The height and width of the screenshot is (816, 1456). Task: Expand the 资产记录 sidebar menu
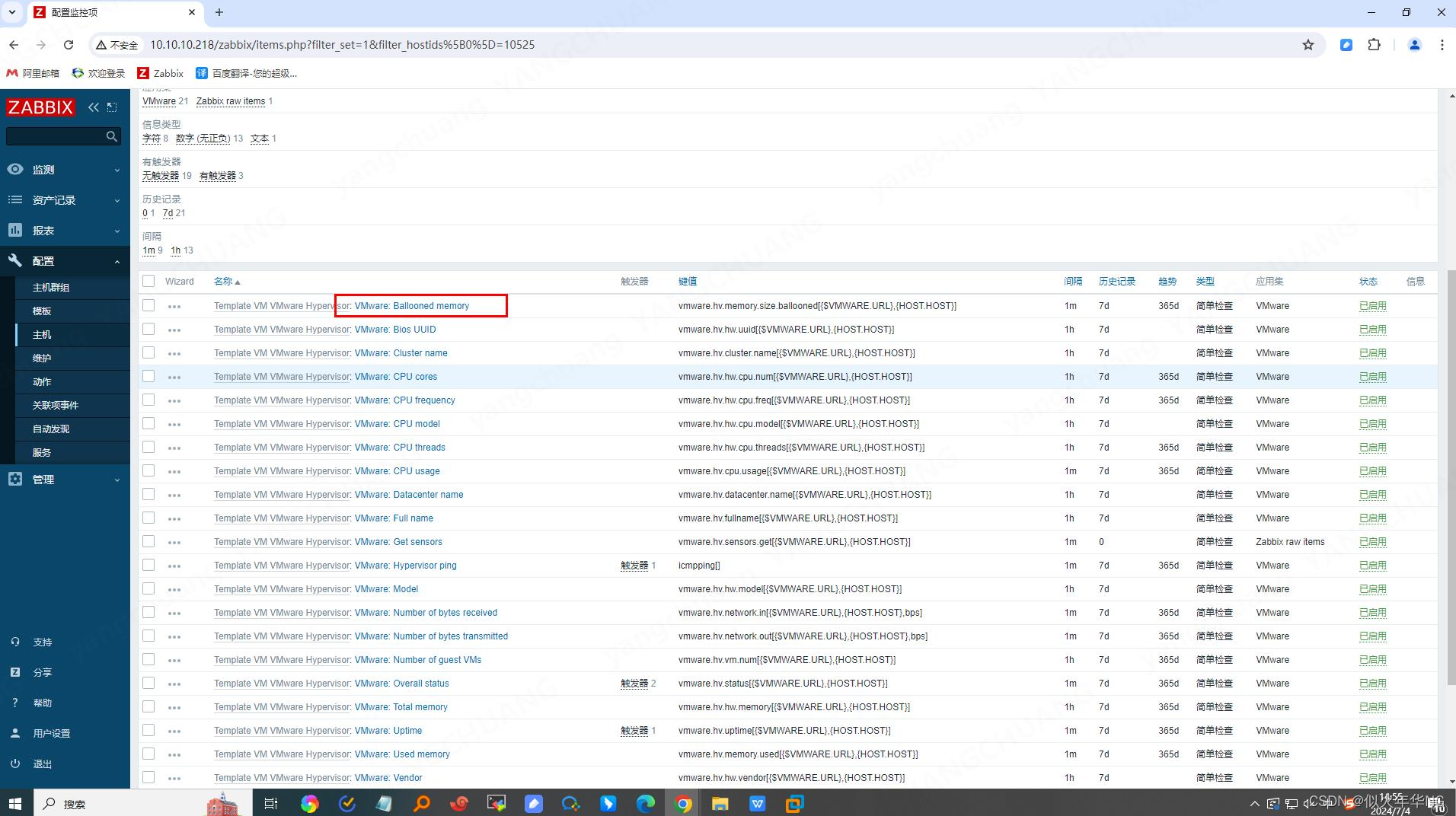pos(65,200)
